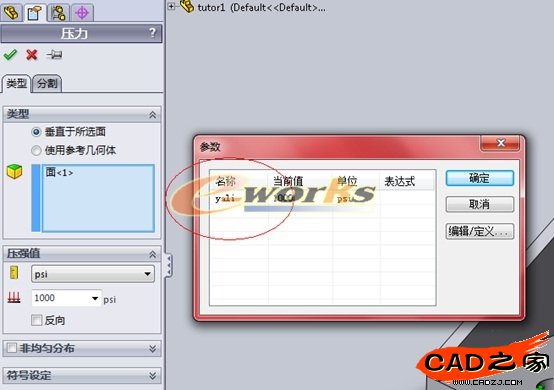The height and width of the screenshot is (390, 554).
Task: Open help for the 压力 panel
Action: tap(152, 33)
